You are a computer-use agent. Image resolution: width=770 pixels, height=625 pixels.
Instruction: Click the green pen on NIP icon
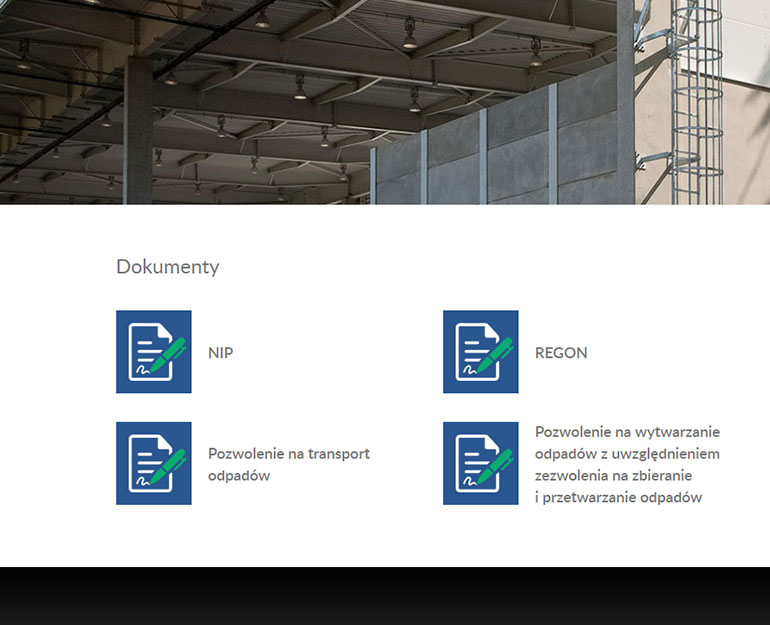point(168,354)
